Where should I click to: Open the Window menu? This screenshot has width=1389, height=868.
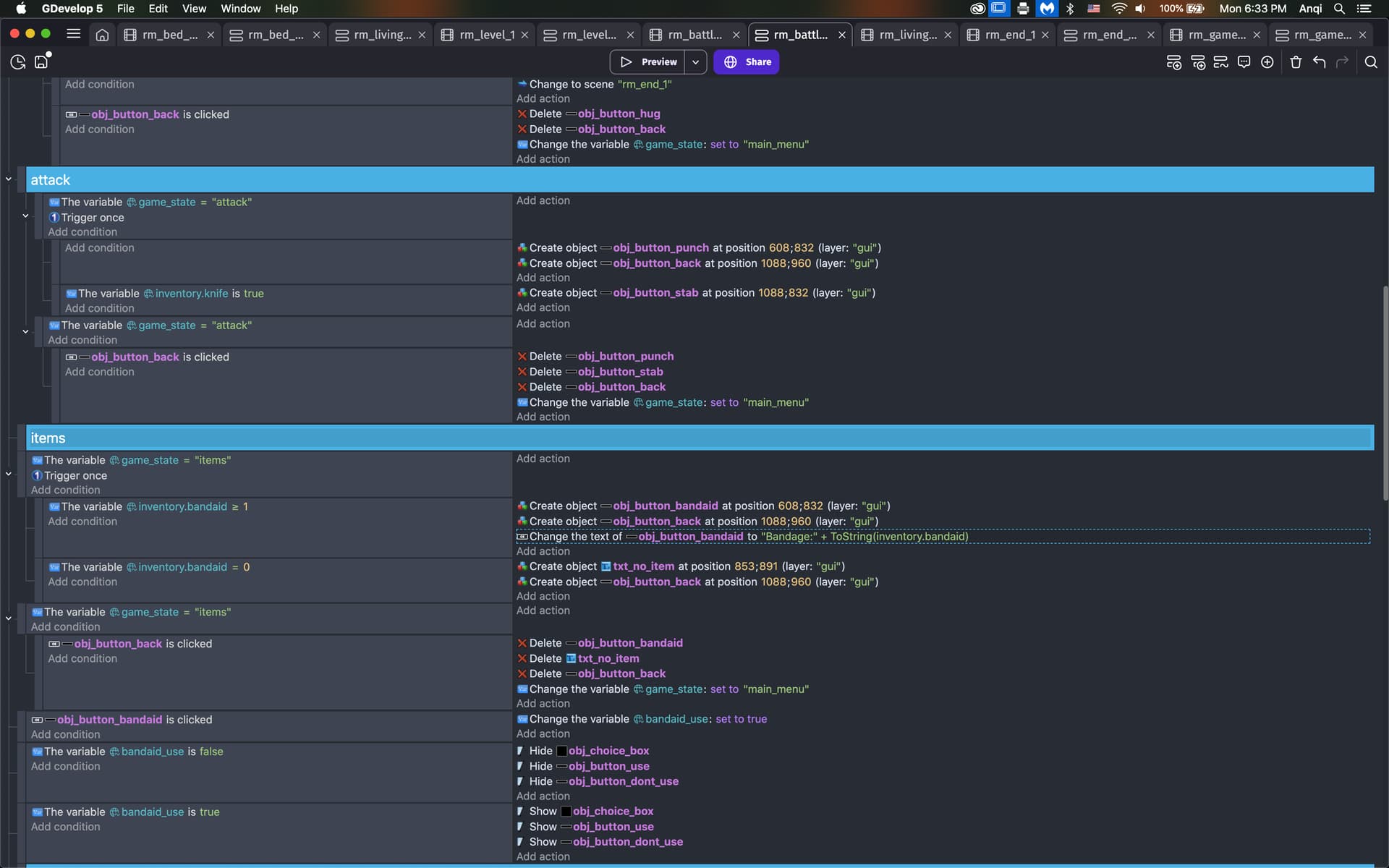240,9
